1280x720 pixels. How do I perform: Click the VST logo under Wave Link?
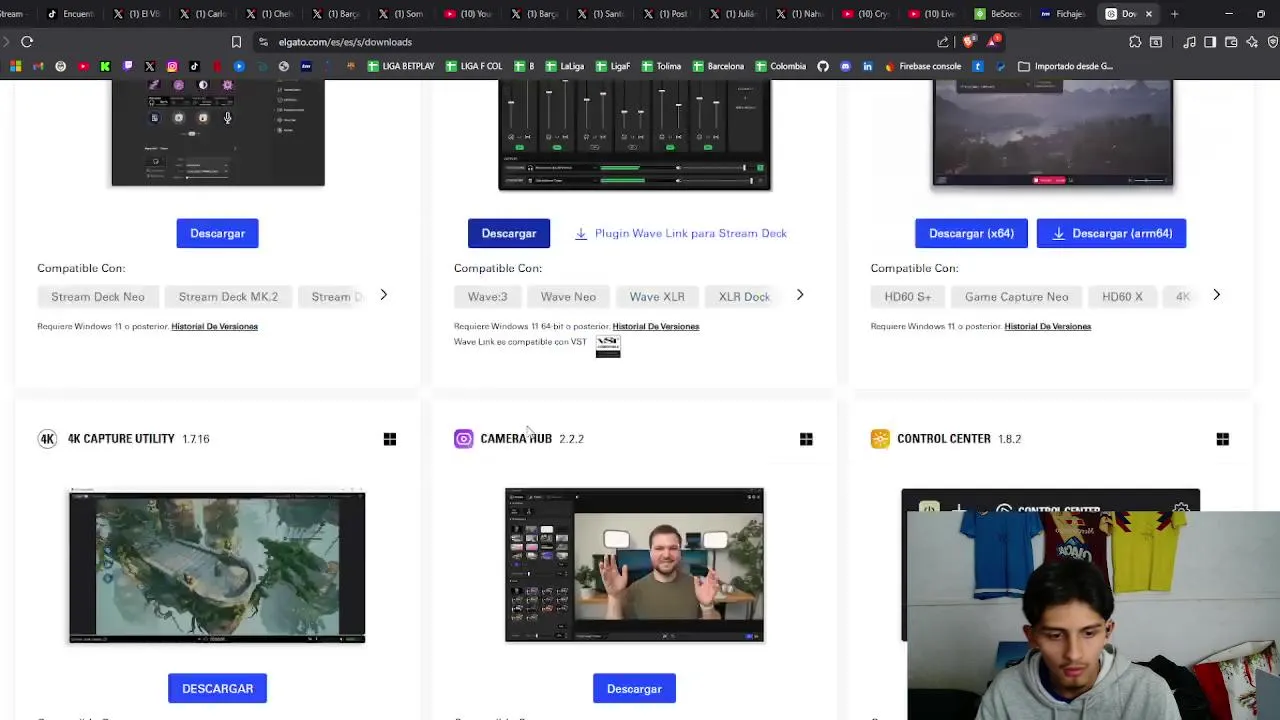pyautogui.click(x=608, y=346)
